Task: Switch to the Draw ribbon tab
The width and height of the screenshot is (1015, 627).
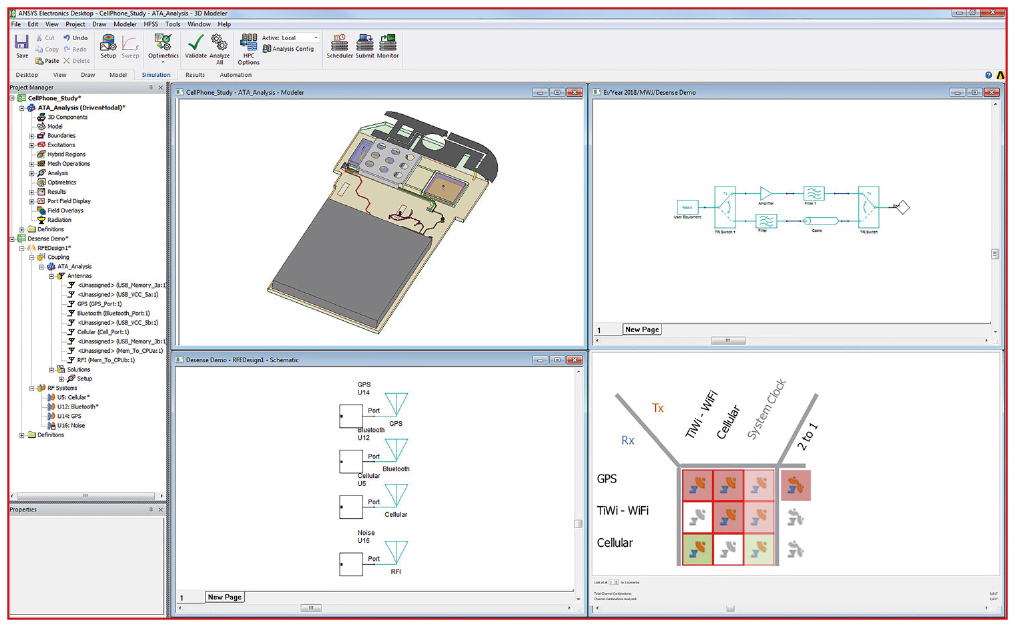Action: coord(87,75)
